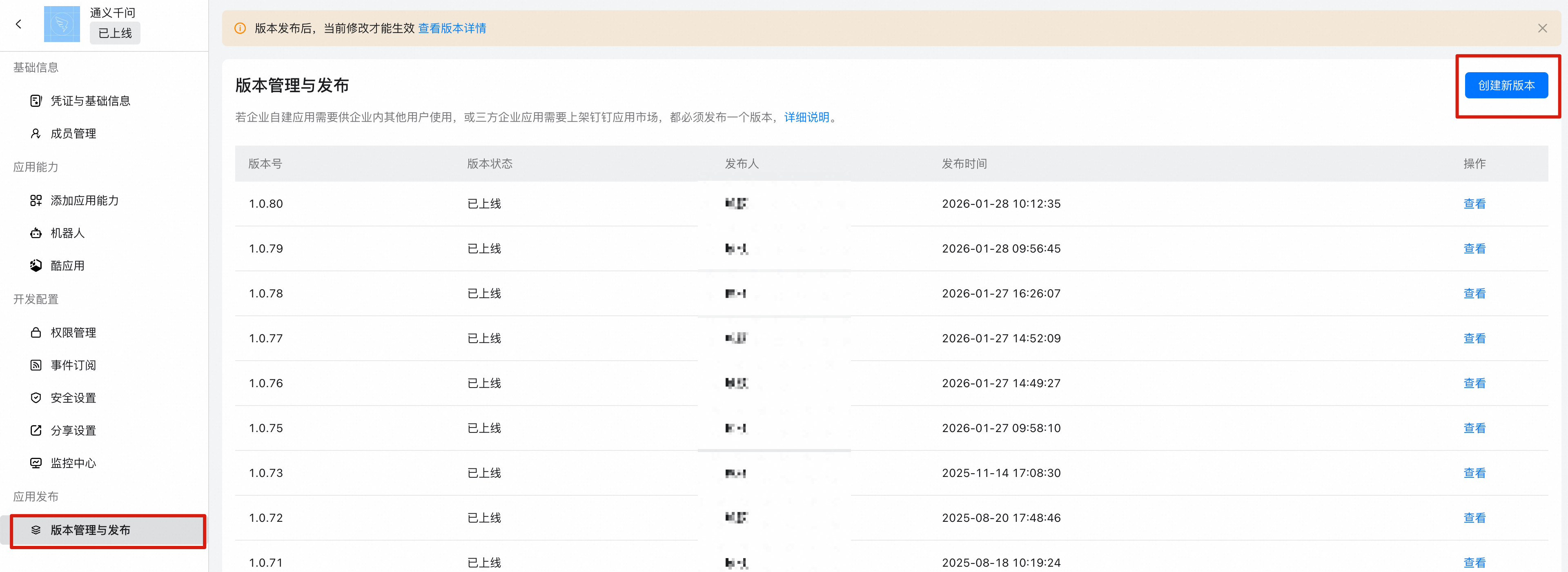Screen dimensions: 1568x572
Task: Click the lock icon for 权限管理
Action: tap(36, 333)
